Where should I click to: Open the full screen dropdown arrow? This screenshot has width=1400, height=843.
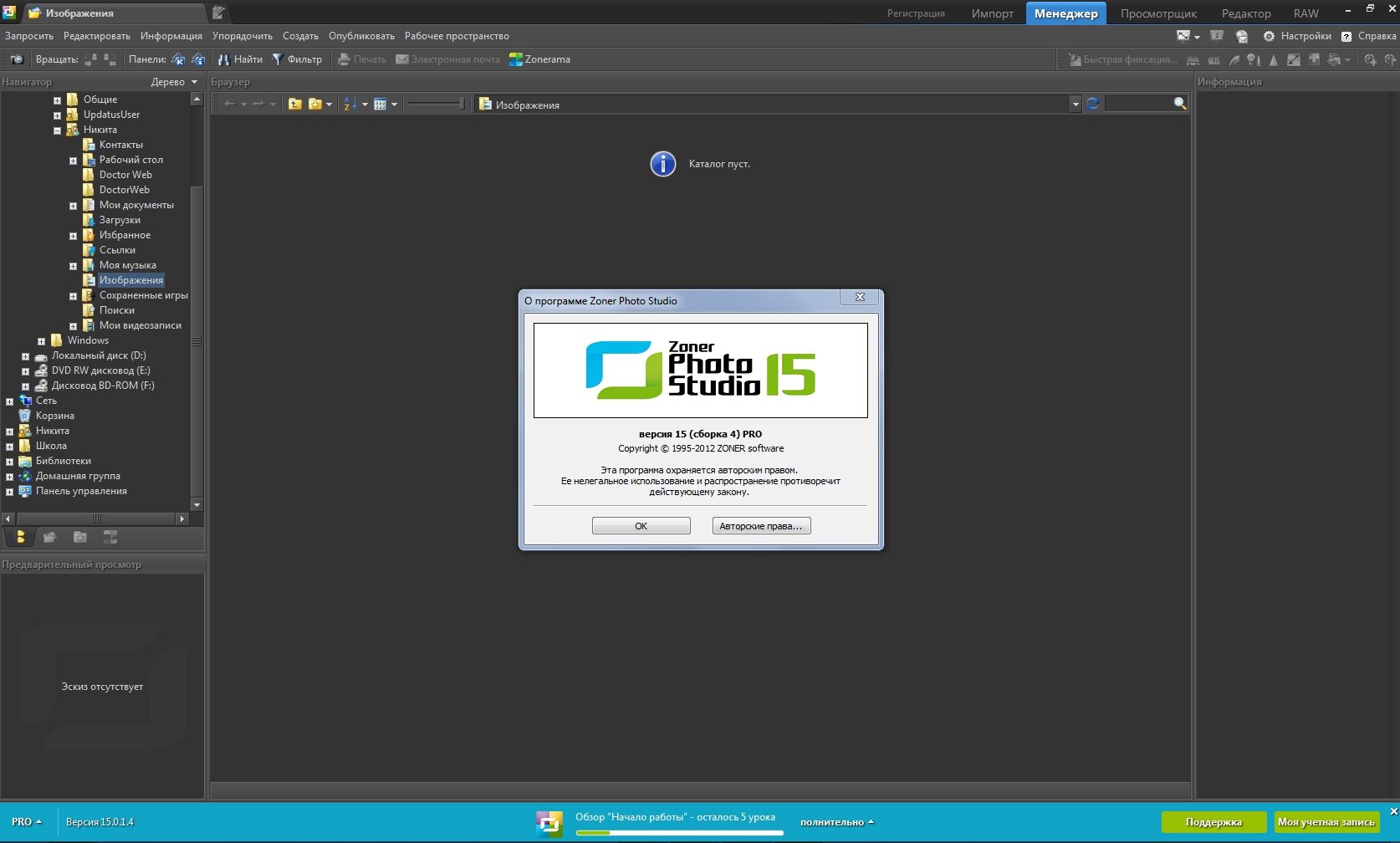pyautogui.click(x=1197, y=37)
